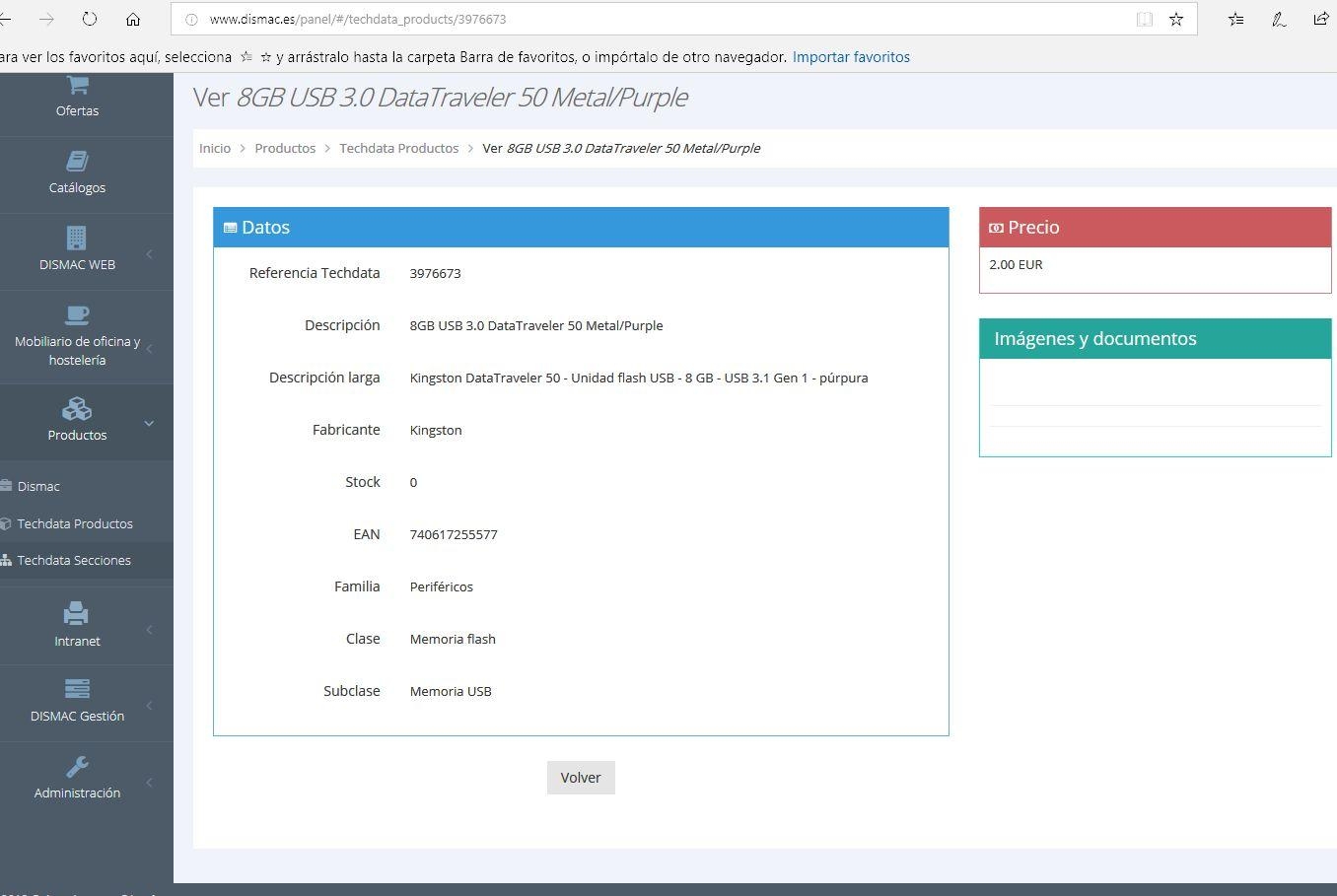The image size is (1337, 896).
Task: Open Catálogos book icon in sidebar
Action: click(77, 161)
